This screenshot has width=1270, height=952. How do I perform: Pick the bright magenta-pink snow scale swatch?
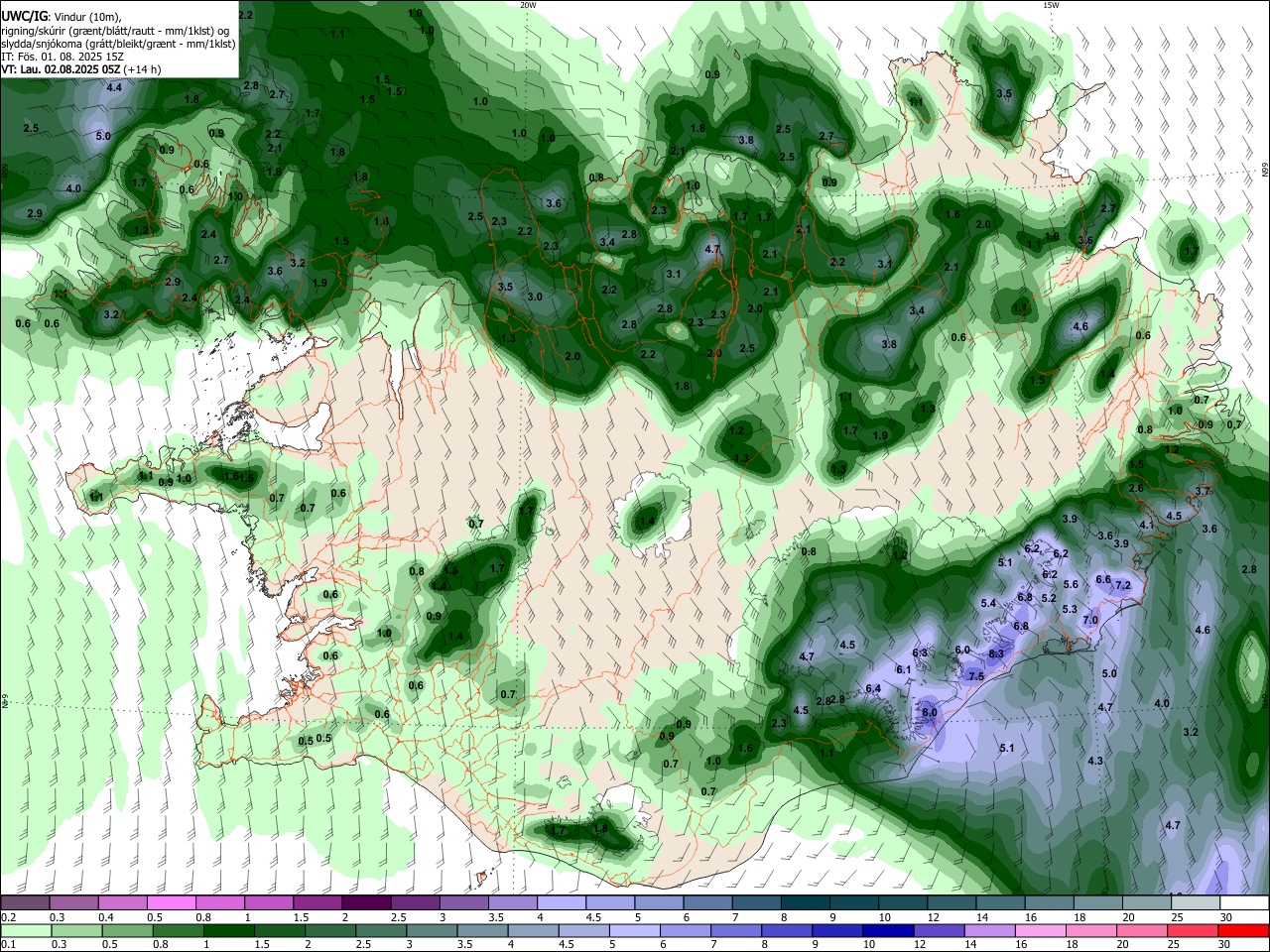pyautogui.click(x=171, y=903)
